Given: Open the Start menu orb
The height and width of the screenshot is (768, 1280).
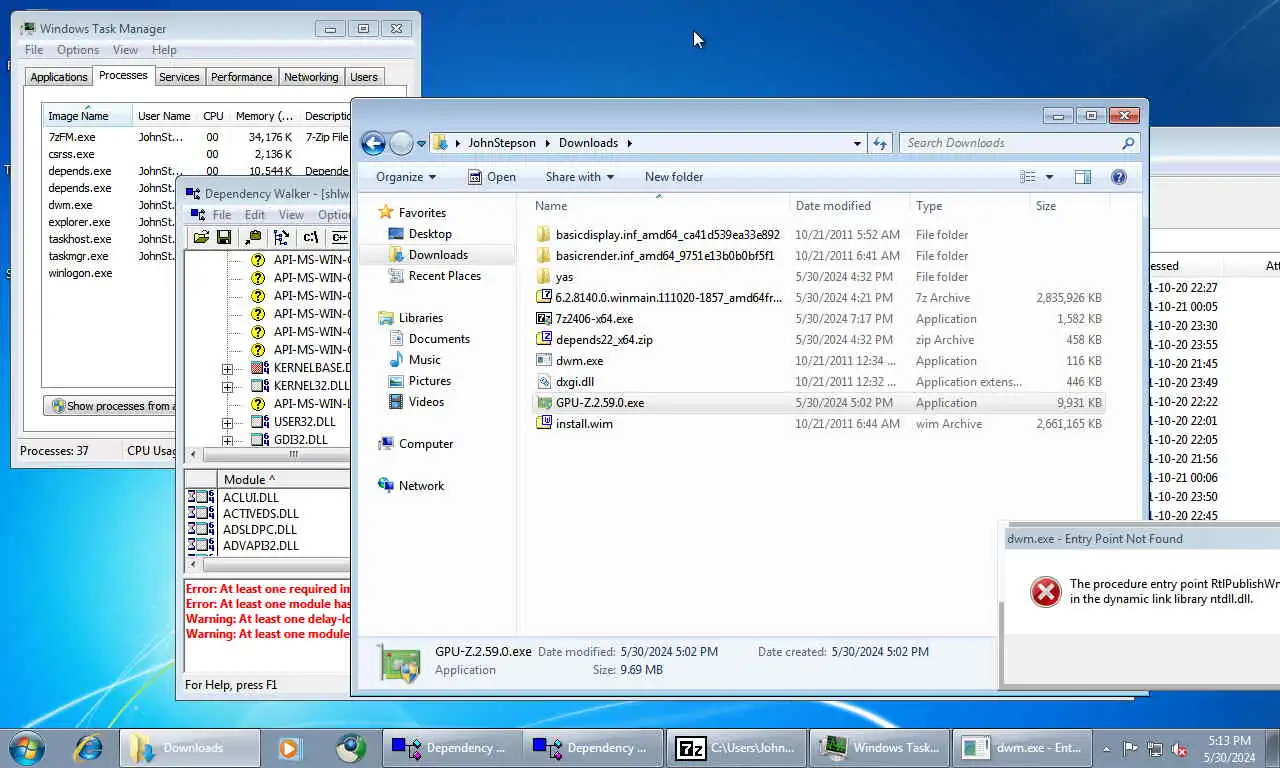Looking at the screenshot, I should (x=26, y=747).
